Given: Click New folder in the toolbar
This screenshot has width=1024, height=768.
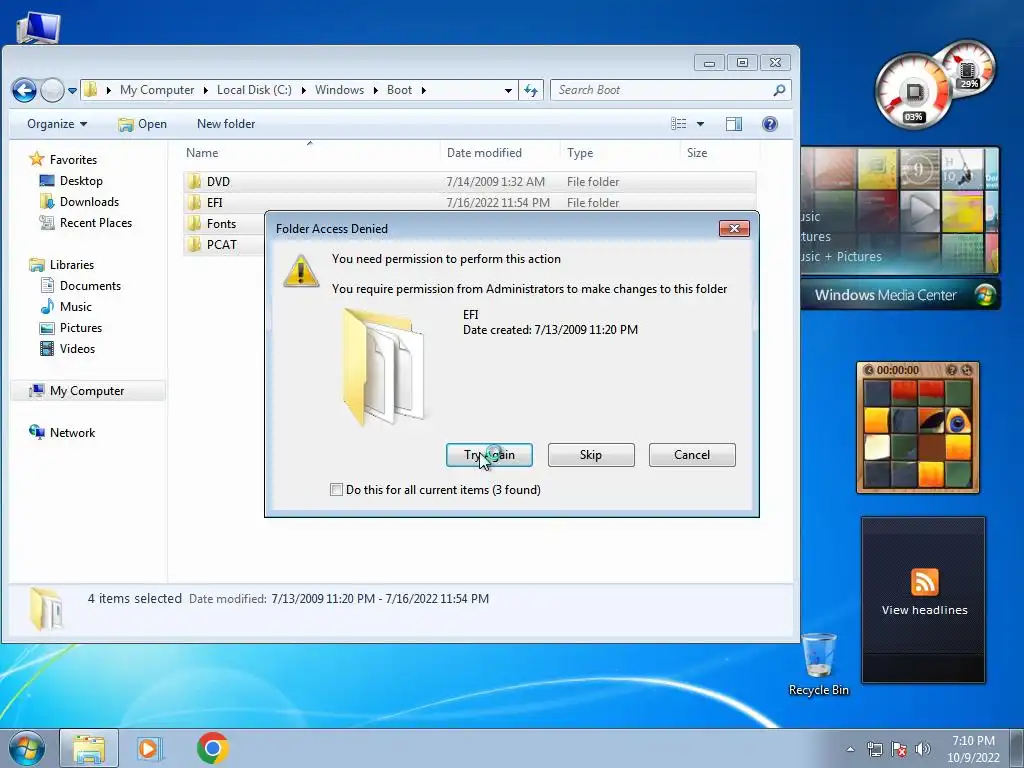Looking at the screenshot, I should click(226, 124).
